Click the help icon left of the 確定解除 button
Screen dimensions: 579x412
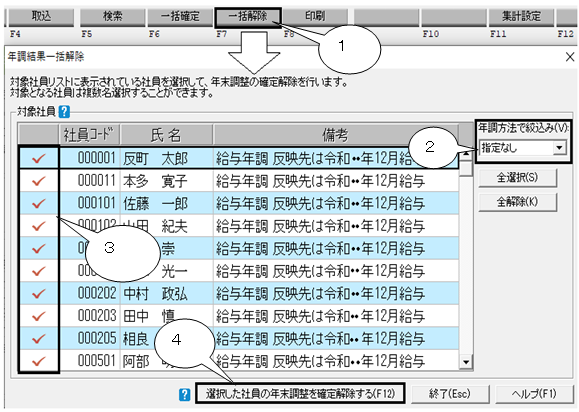184,394
